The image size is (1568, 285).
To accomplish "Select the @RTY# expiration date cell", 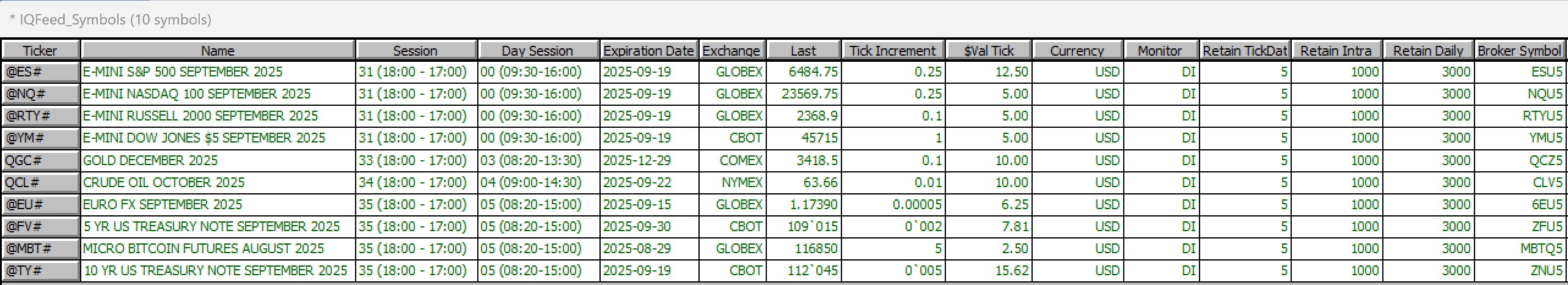I will (x=649, y=116).
